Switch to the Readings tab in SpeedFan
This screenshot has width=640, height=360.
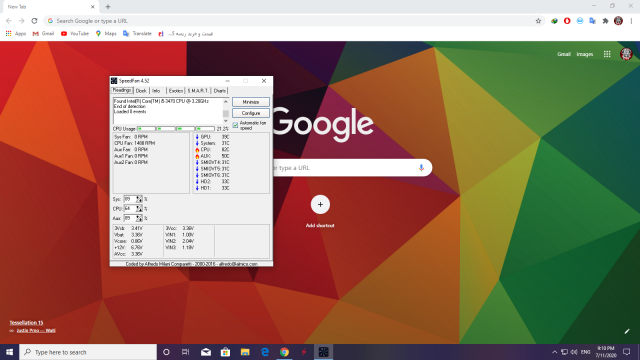click(x=122, y=90)
